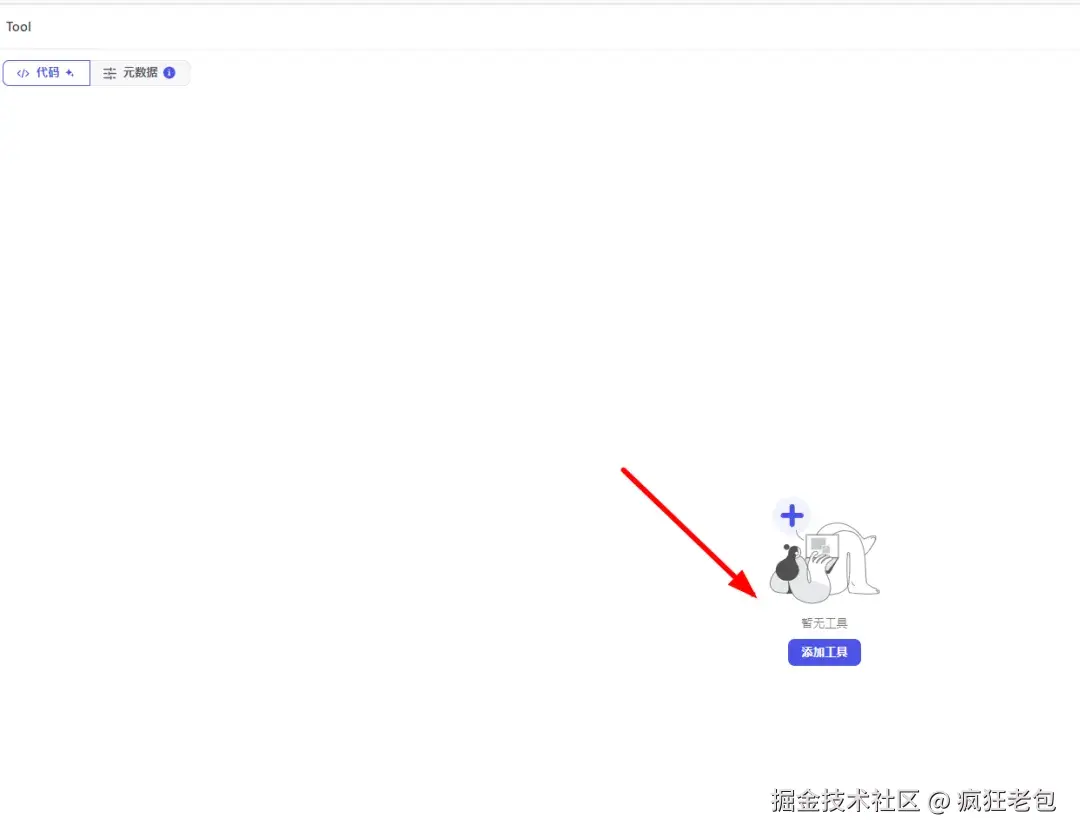1080x838 pixels.
Task: Click the blue plus icon above the illustration
Action: pyautogui.click(x=791, y=515)
